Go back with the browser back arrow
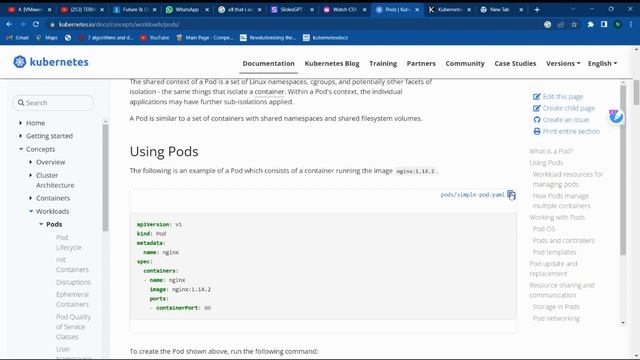 point(9,24)
